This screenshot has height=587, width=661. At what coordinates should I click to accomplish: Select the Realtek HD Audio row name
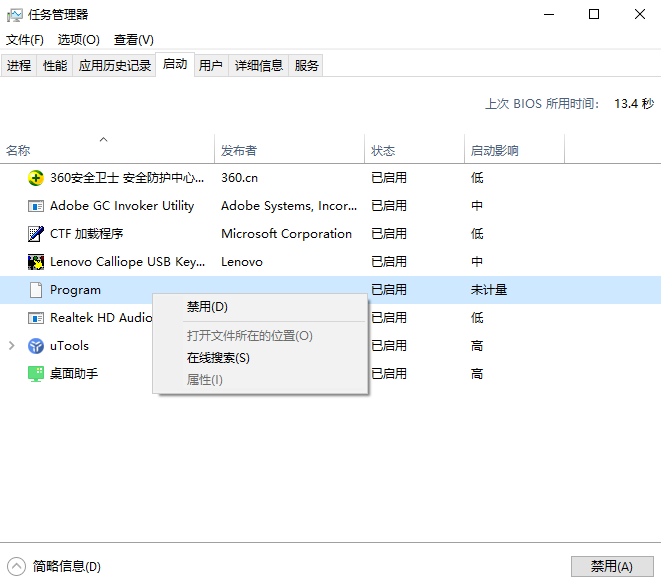(x=101, y=318)
